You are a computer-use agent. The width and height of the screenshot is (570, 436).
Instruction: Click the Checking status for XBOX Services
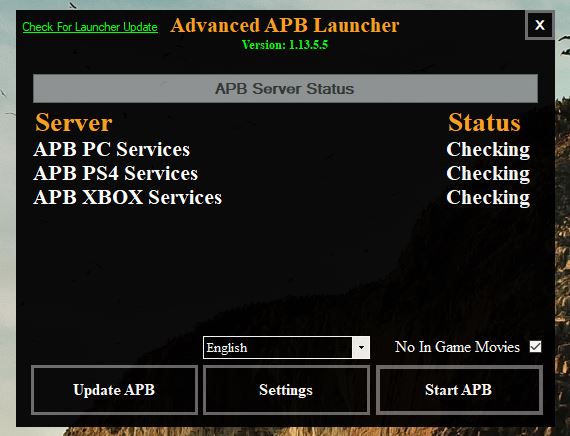(x=488, y=198)
